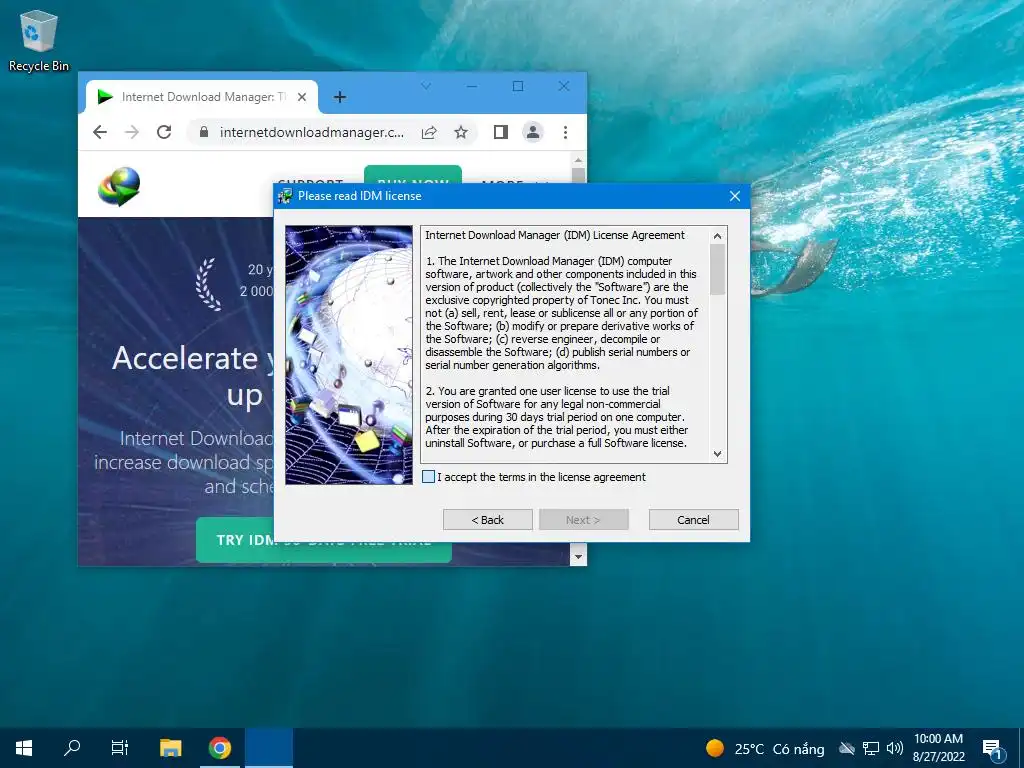Accept the IDM license agreement checkbox

pyautogui.click(x=428, y=477)
